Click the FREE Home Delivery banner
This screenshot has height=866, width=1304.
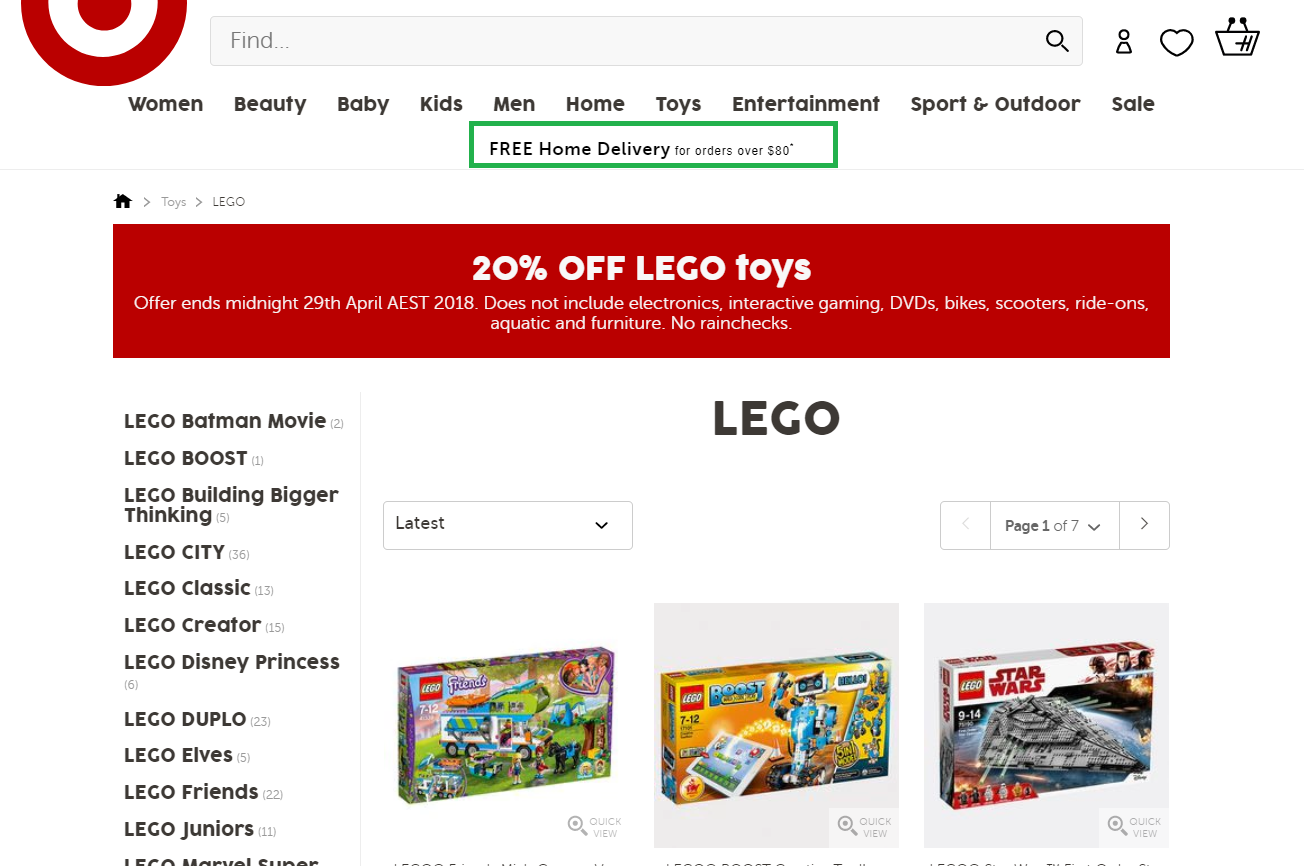653,146
